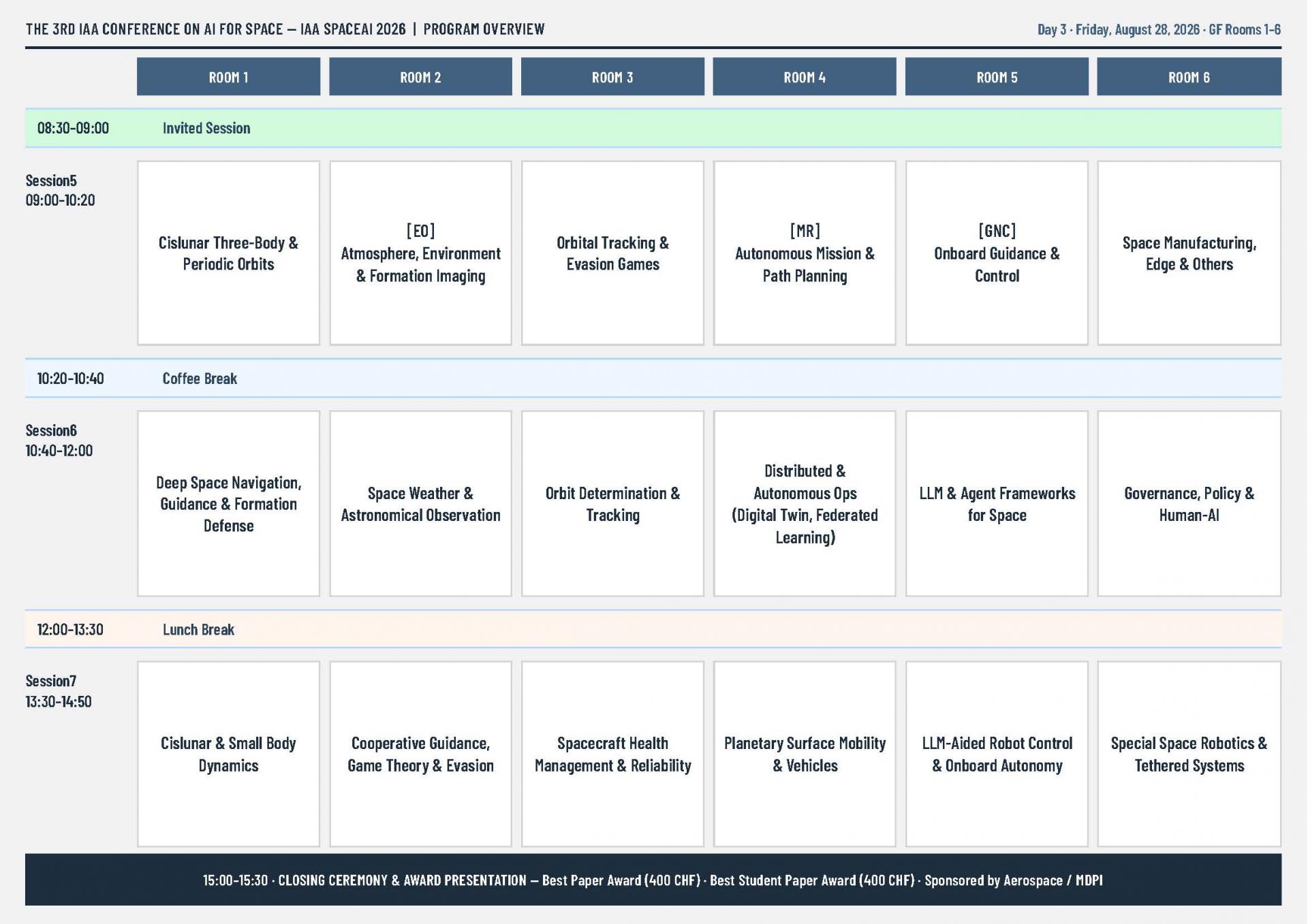
Task: Click the Day 3 Friday August 28 date text
Action: [x=1159, y=29]
